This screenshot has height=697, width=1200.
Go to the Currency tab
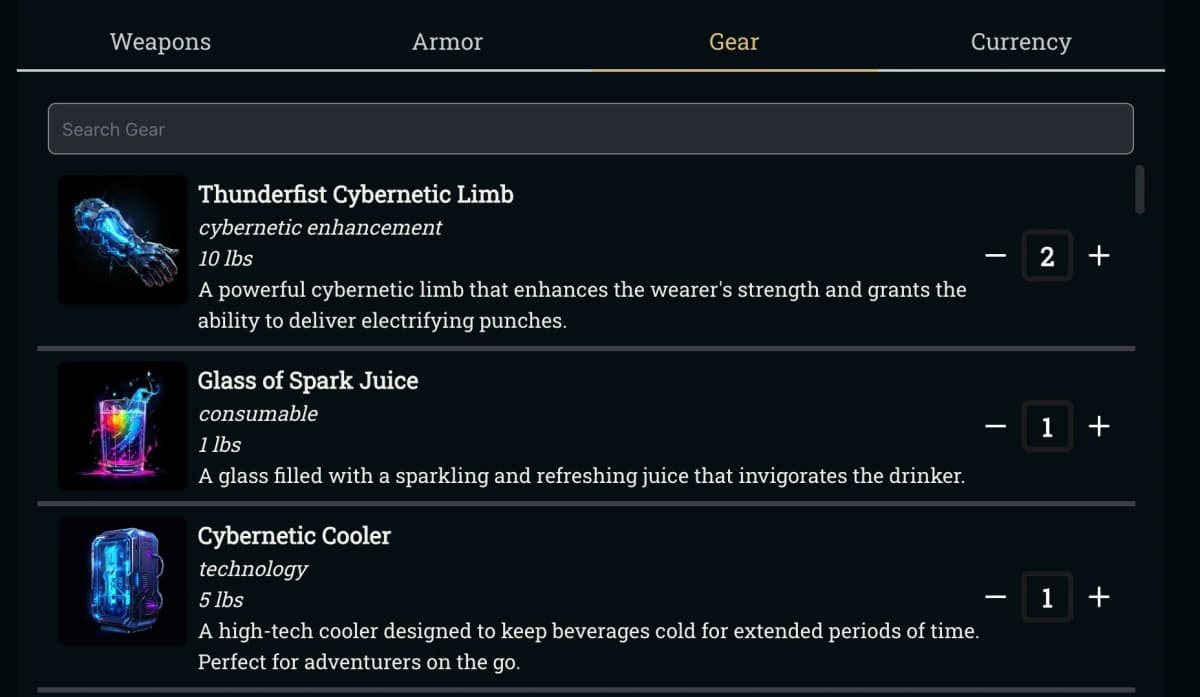tap(1020, 42)
